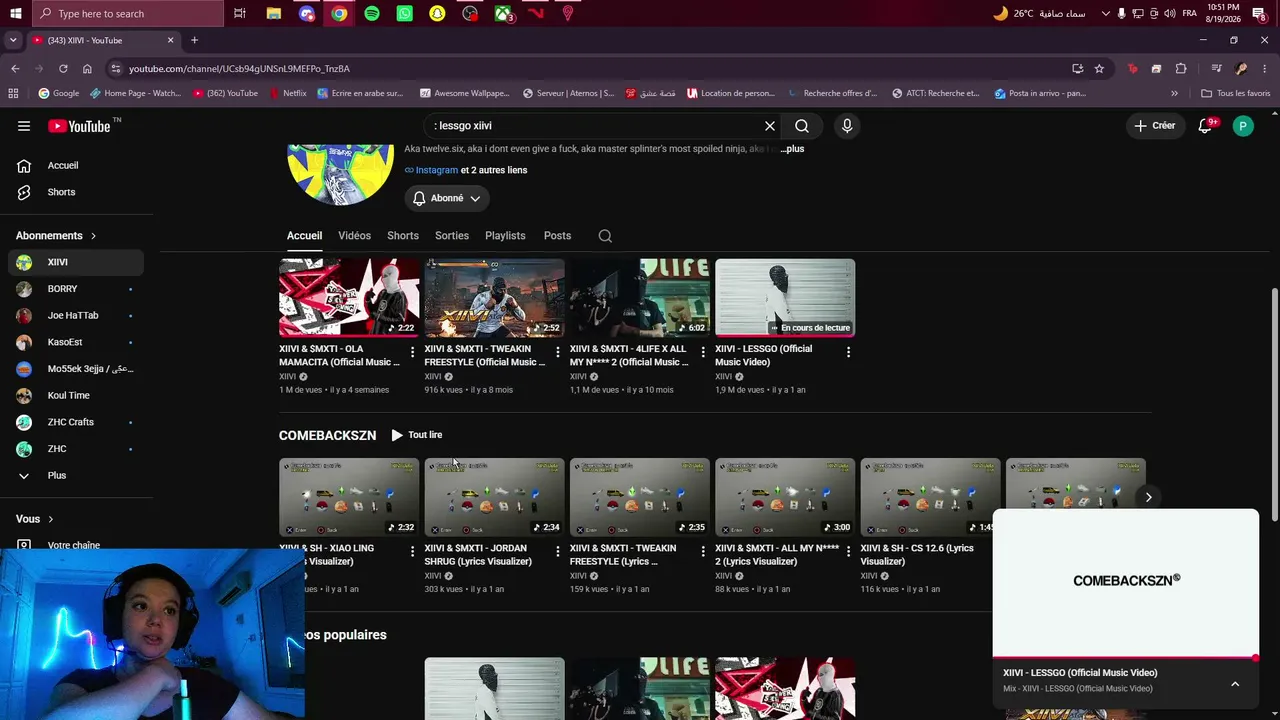Play all COMEBACKSZN with Tout lire
Viewport: 1280px width, 720px height.
[417, 435]
